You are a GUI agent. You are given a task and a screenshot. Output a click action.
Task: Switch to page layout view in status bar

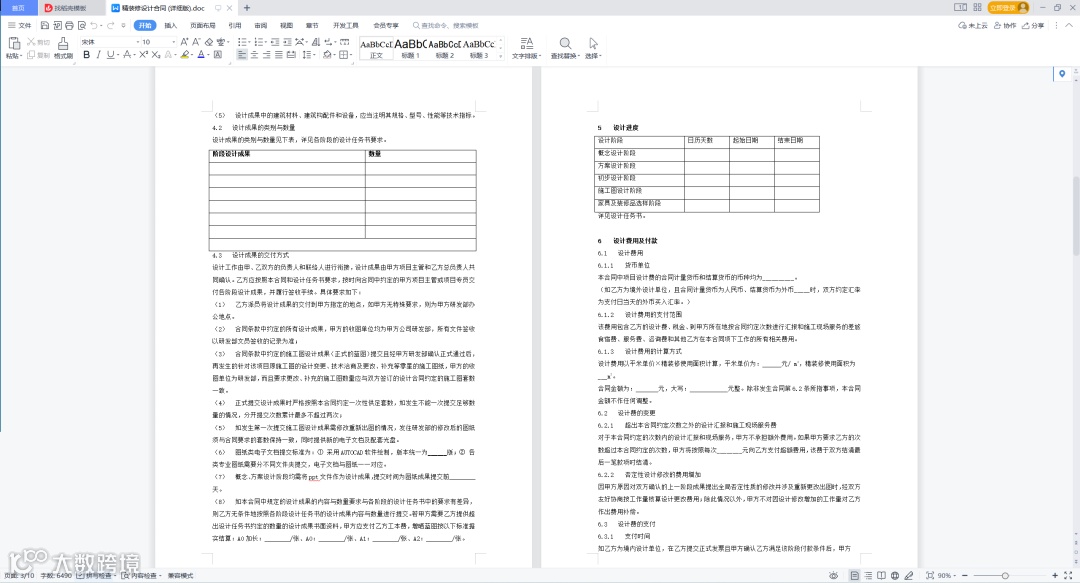[x=855, y=575]
